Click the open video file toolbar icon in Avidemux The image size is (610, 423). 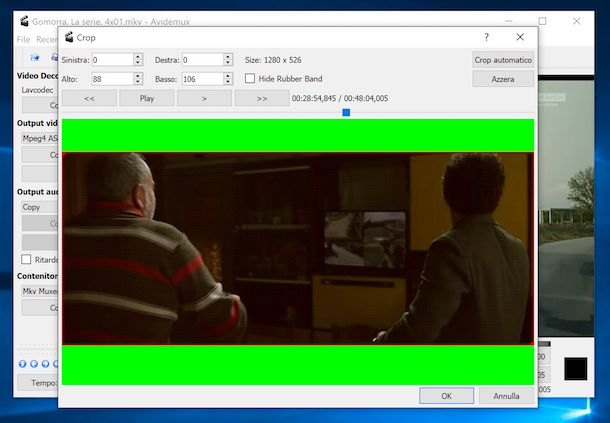35,58
